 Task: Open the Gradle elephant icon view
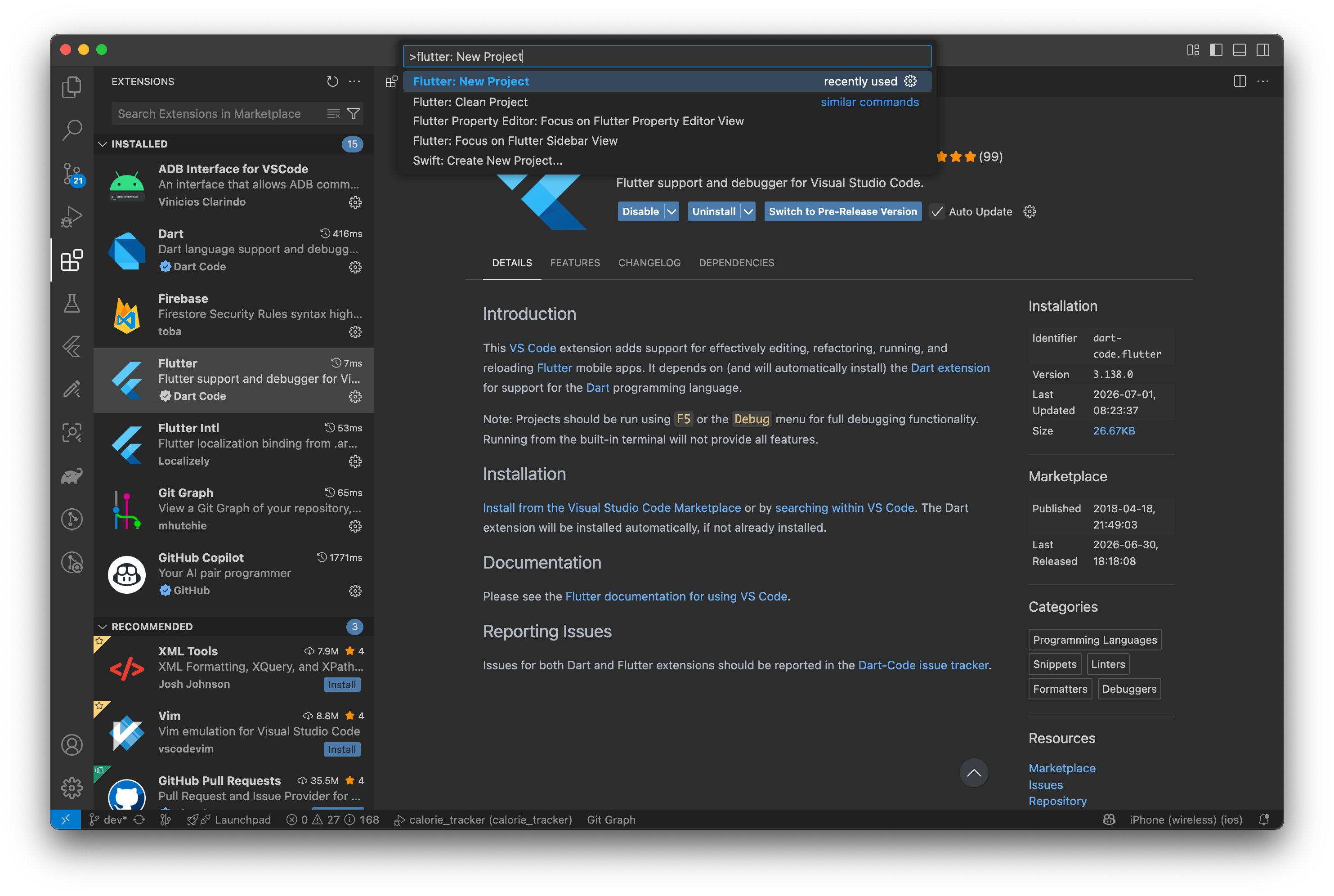[72, 476]
